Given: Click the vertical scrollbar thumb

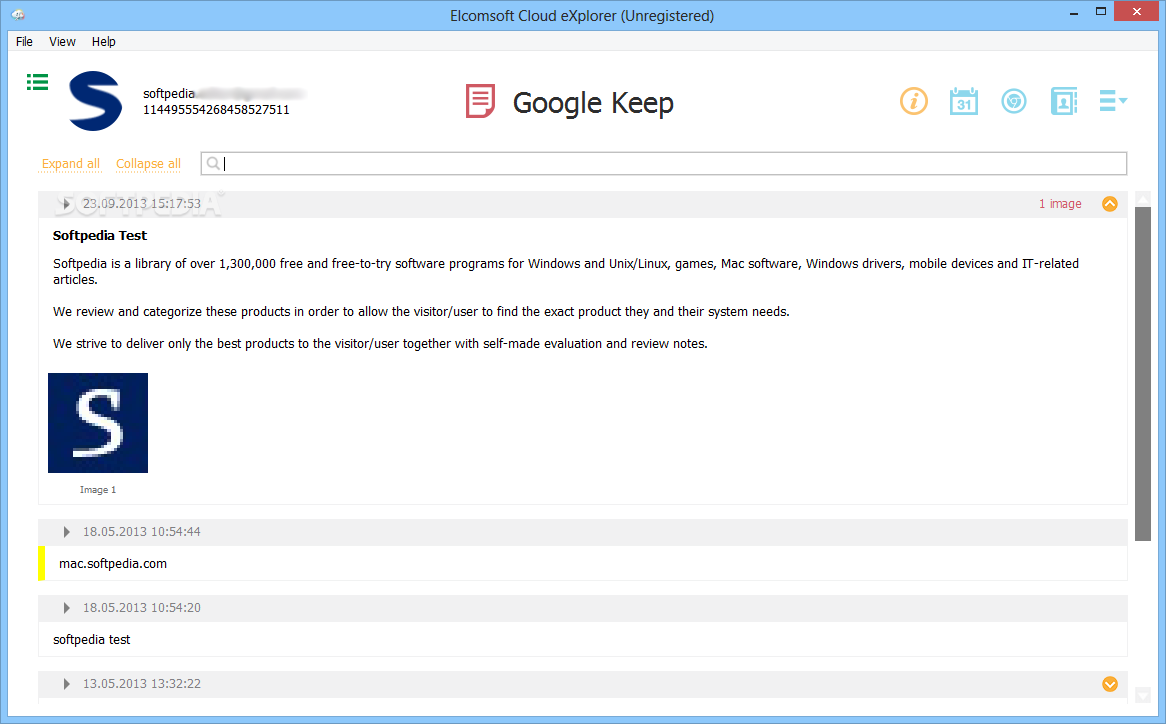Looking at the screenshot, I should [1143, 374].
